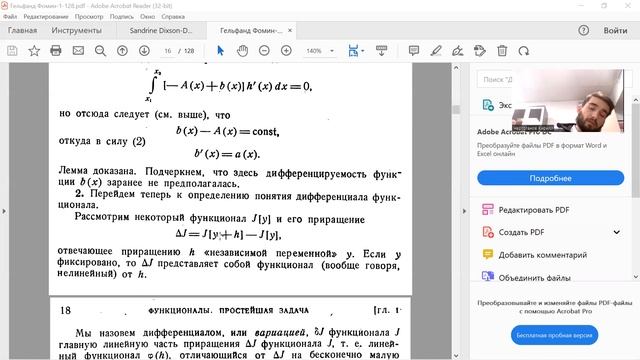Click the document scrollbar down arrow
640x360 pixels.
pyautogui.click(x=456, y=356)
